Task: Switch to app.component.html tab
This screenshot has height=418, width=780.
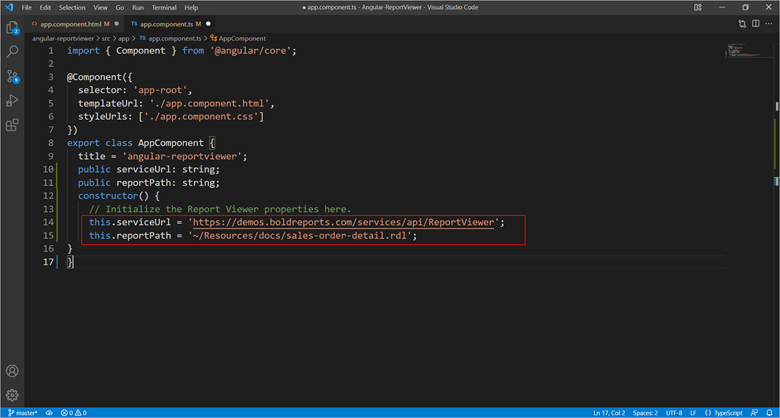Action: click(75, 24)
